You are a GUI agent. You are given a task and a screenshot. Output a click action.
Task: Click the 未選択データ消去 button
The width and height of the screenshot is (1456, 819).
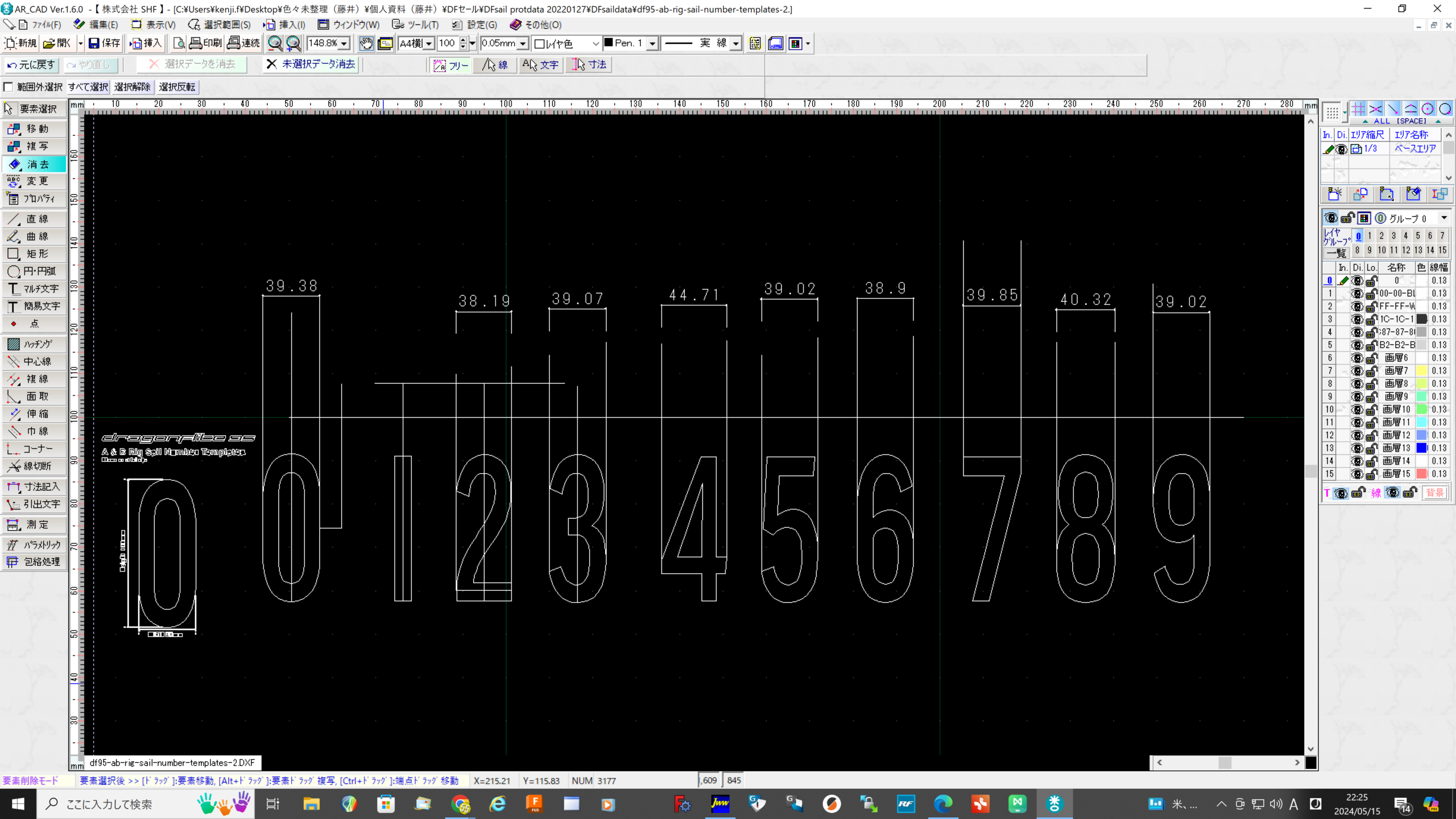click(311, 64)
